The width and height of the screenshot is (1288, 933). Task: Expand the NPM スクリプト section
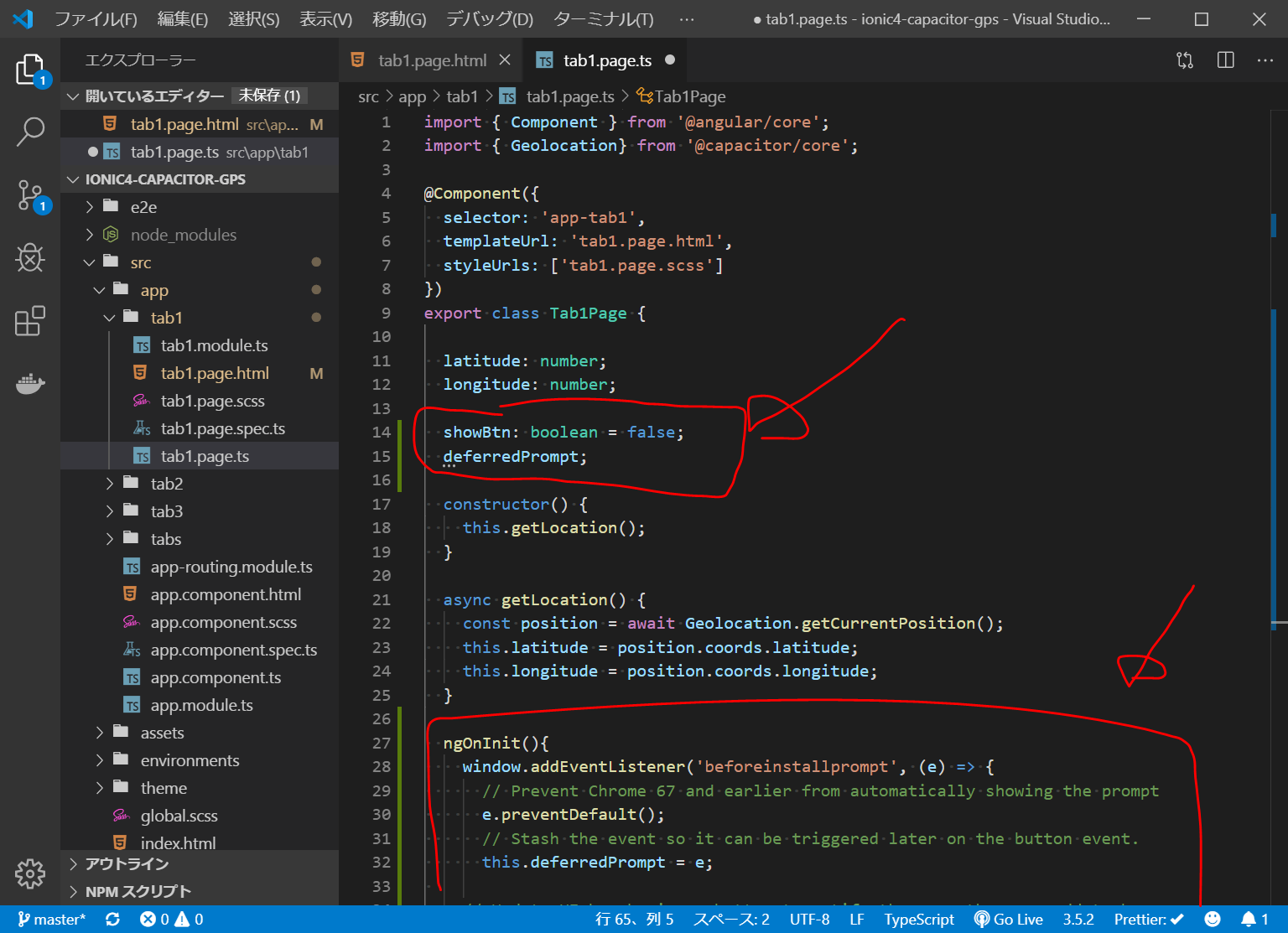(x=138, y=891)
